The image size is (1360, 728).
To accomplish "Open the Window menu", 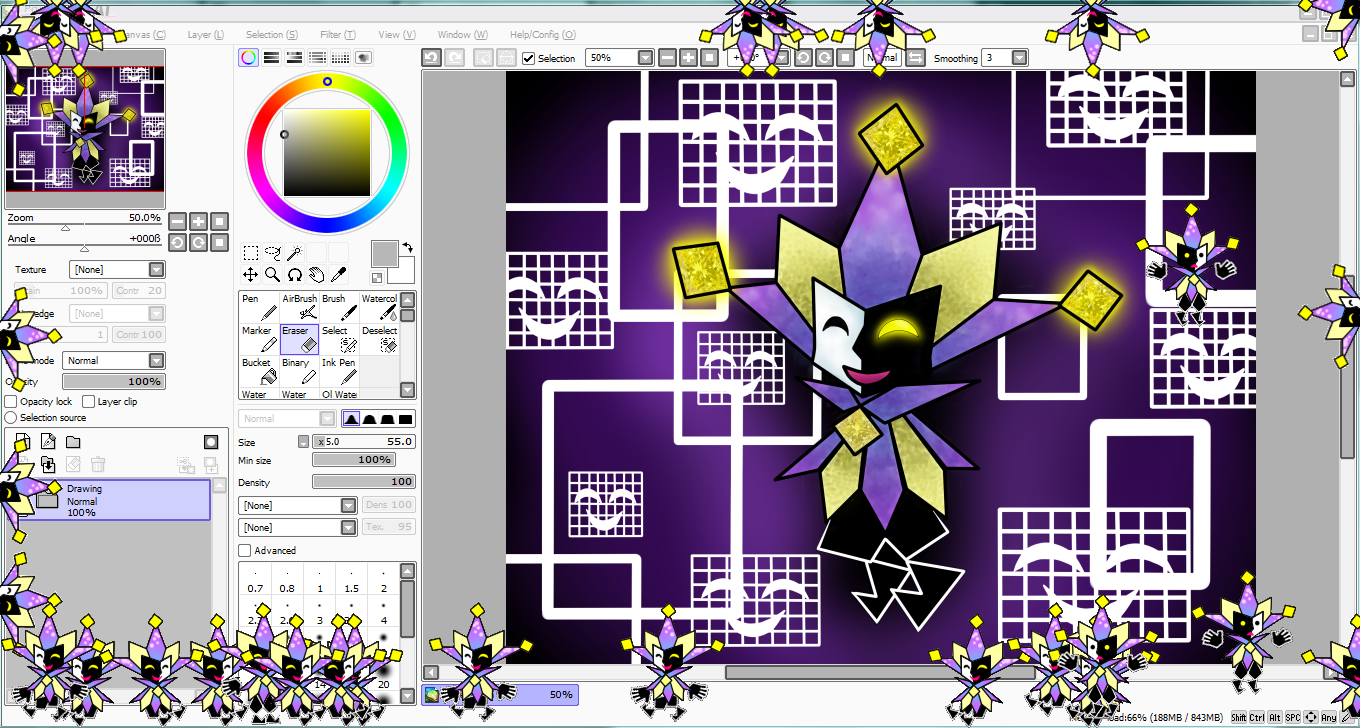I will (461, 34).
